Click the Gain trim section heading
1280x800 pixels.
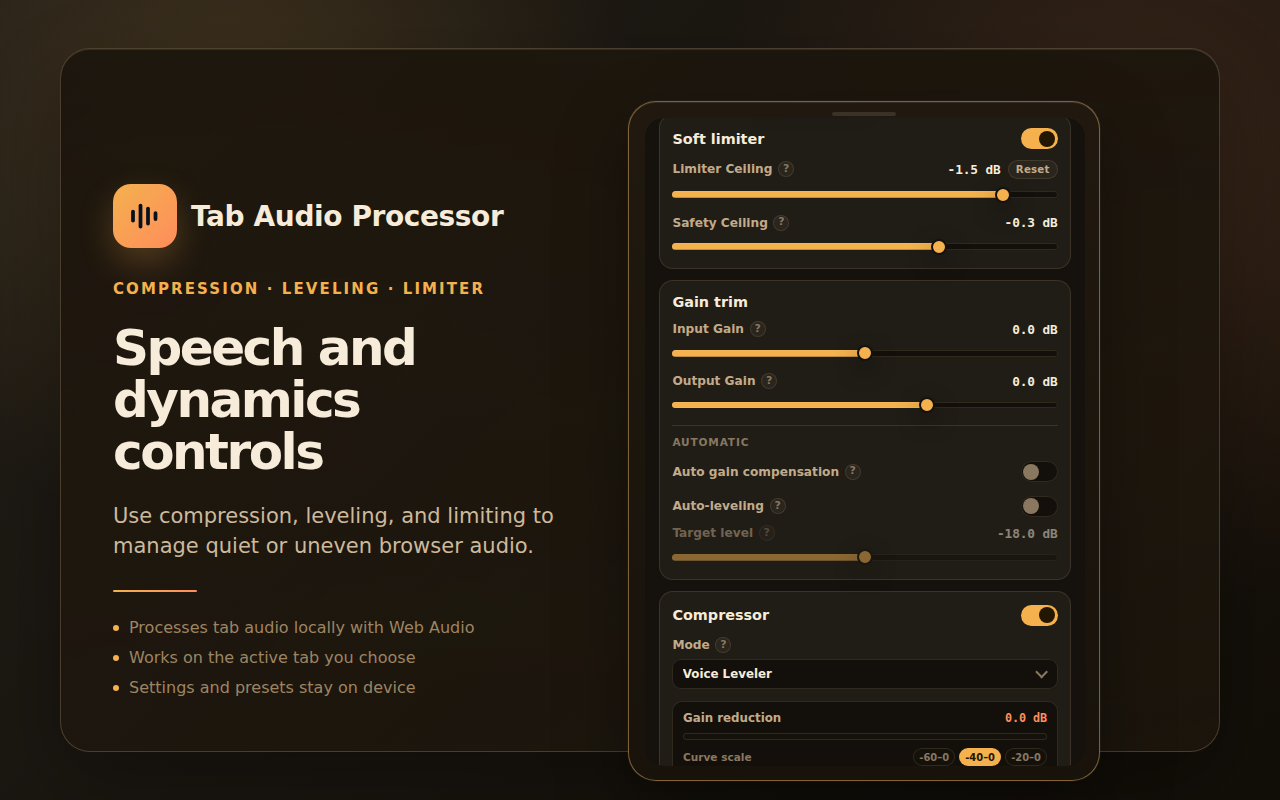coord(710,302)
